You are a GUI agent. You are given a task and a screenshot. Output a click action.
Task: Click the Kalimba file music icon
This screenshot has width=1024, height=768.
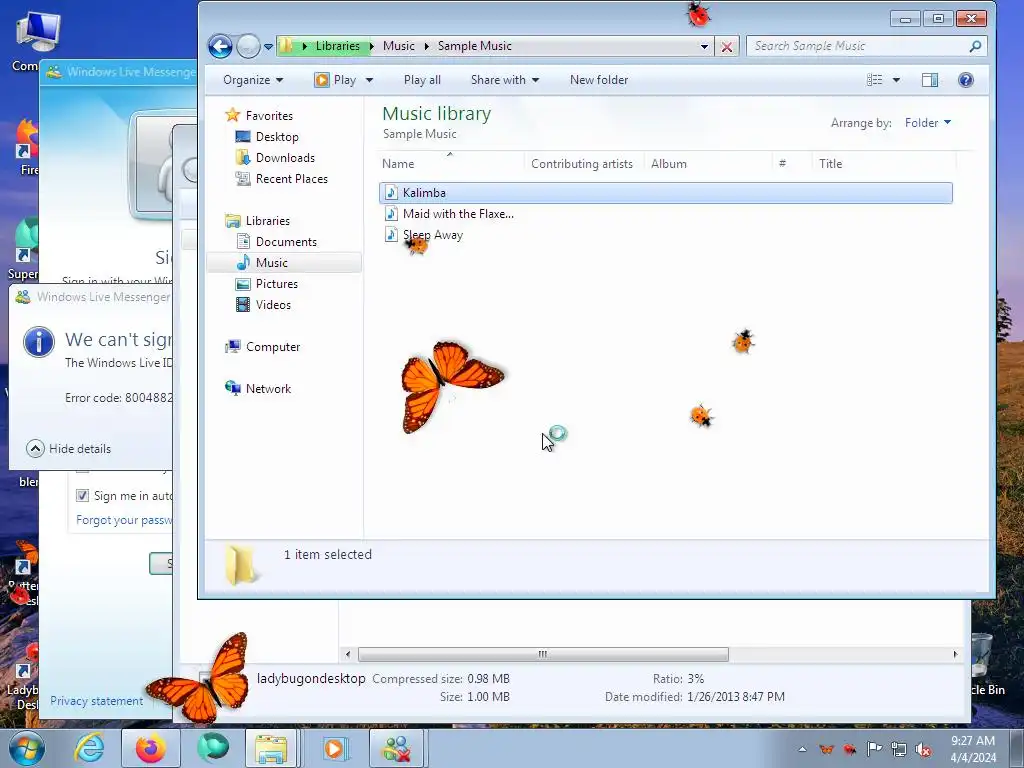[x=391, y=193]
